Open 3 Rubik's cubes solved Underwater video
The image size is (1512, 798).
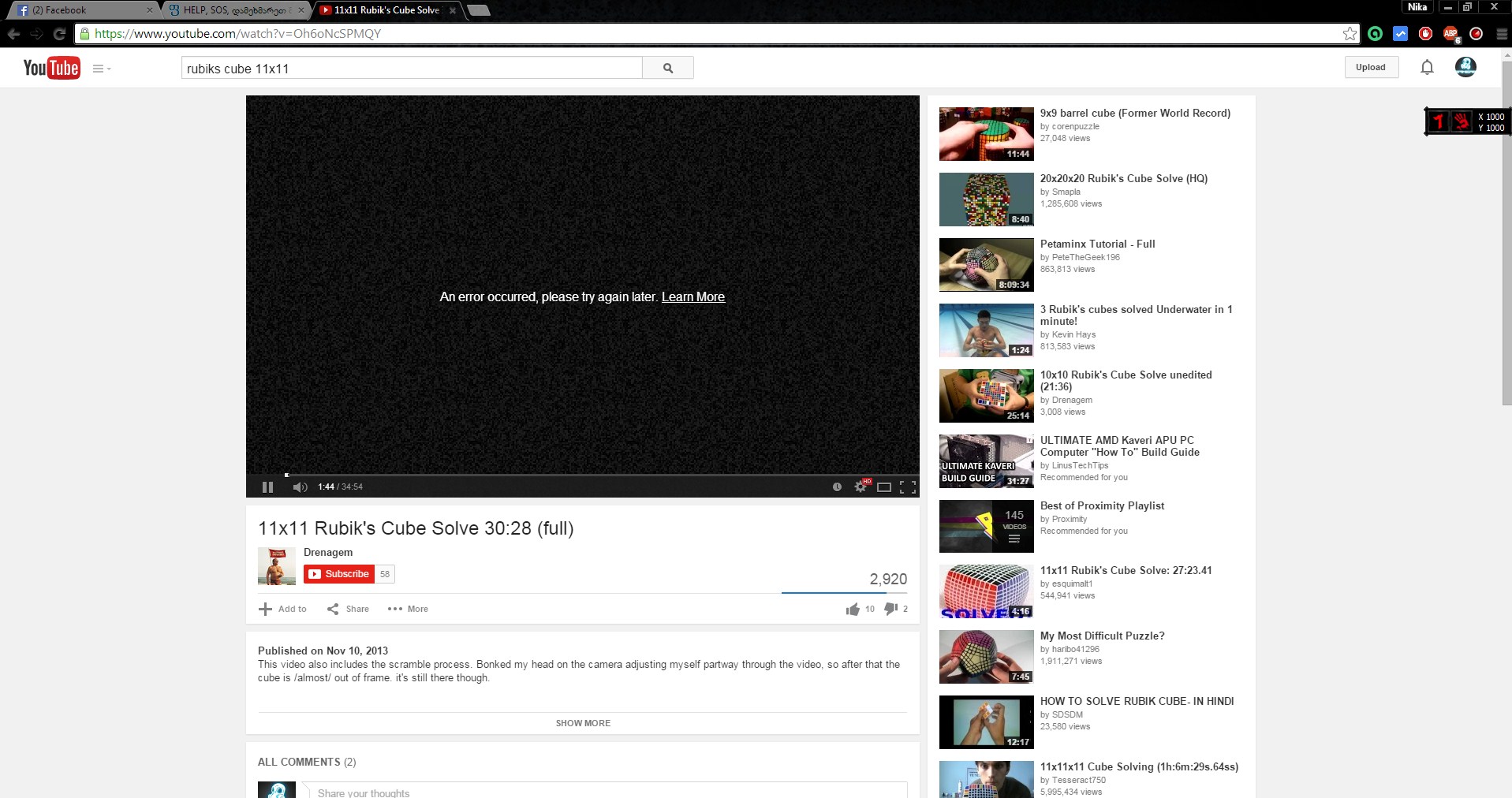pyautogui.click(x=1136, y=315)
